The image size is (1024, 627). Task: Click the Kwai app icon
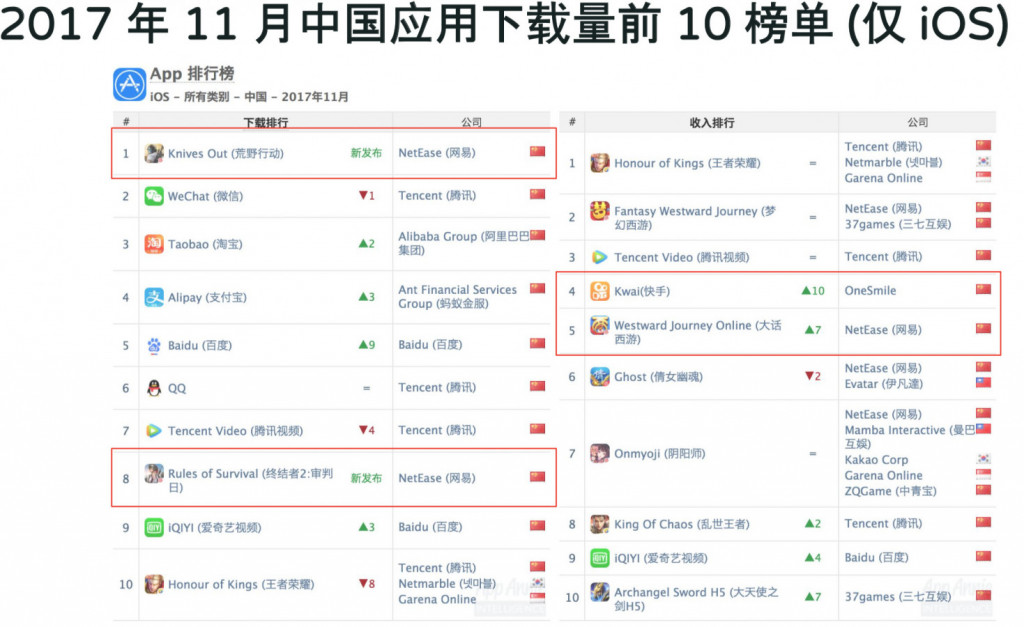[600, 291]
